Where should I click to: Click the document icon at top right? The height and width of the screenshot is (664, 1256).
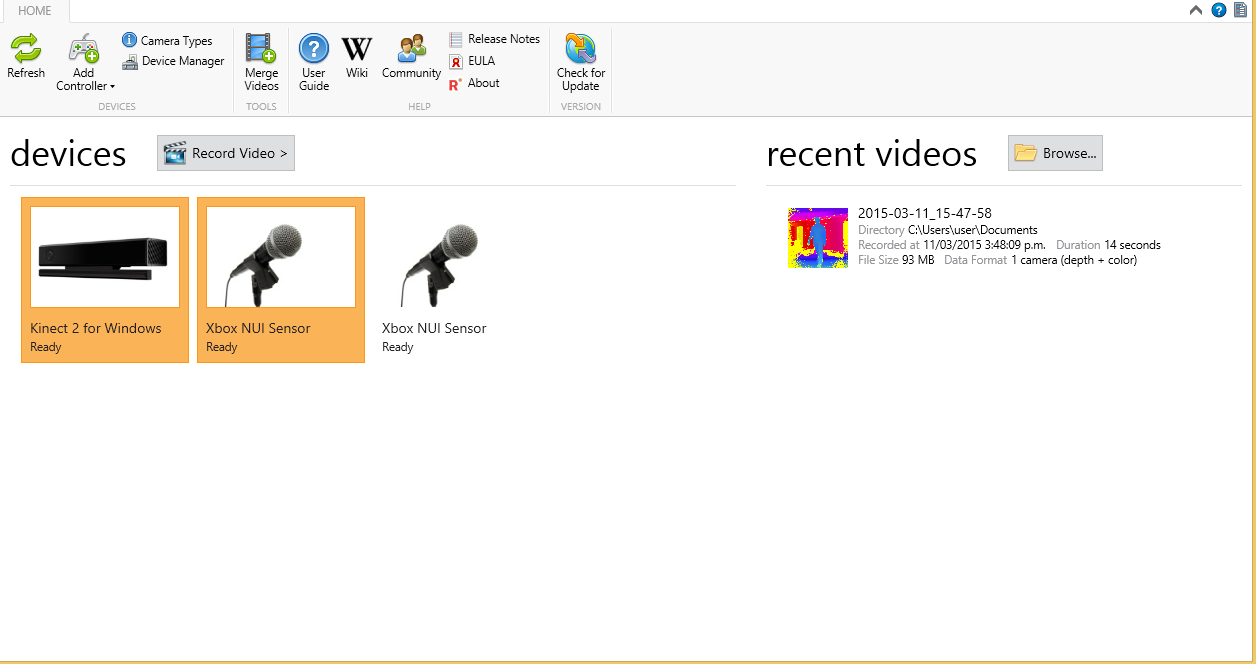[x=1240, y=10]
